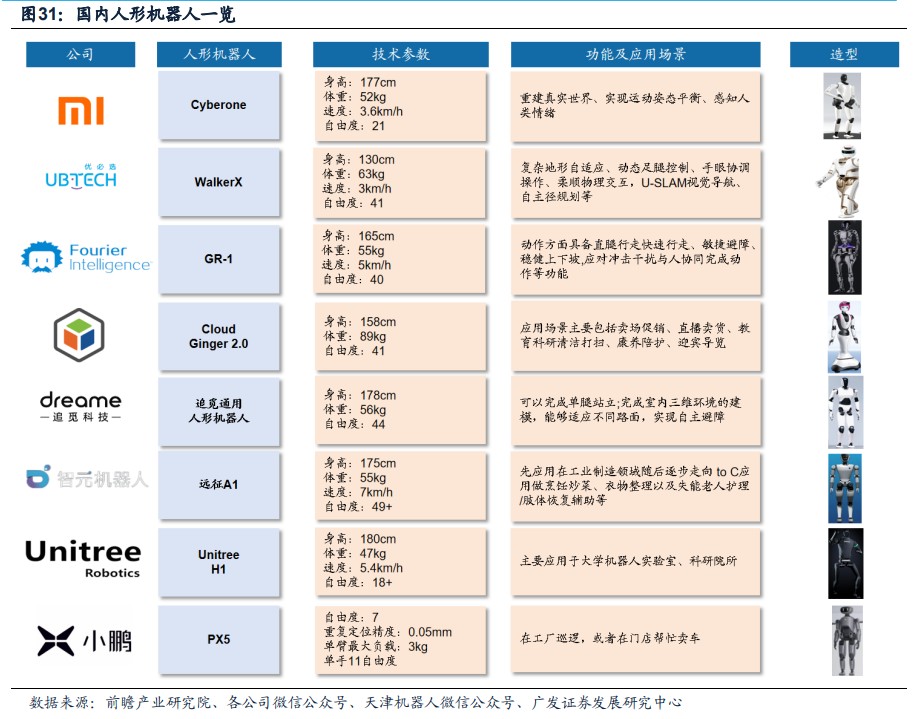Select the 技术参数 column header
918x719 pixels.
(400, 55)
